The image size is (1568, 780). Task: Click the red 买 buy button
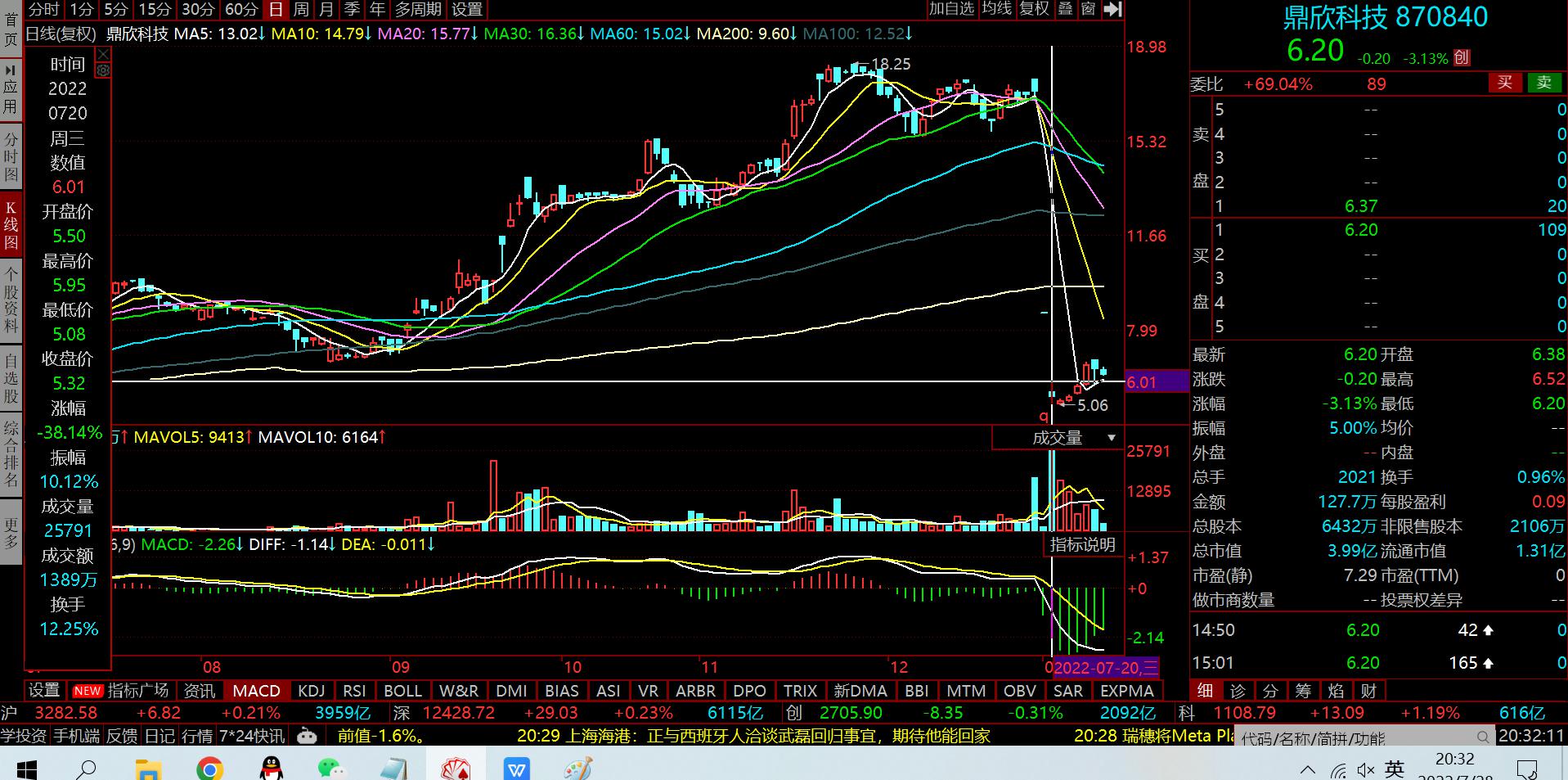click(1505, 83)
